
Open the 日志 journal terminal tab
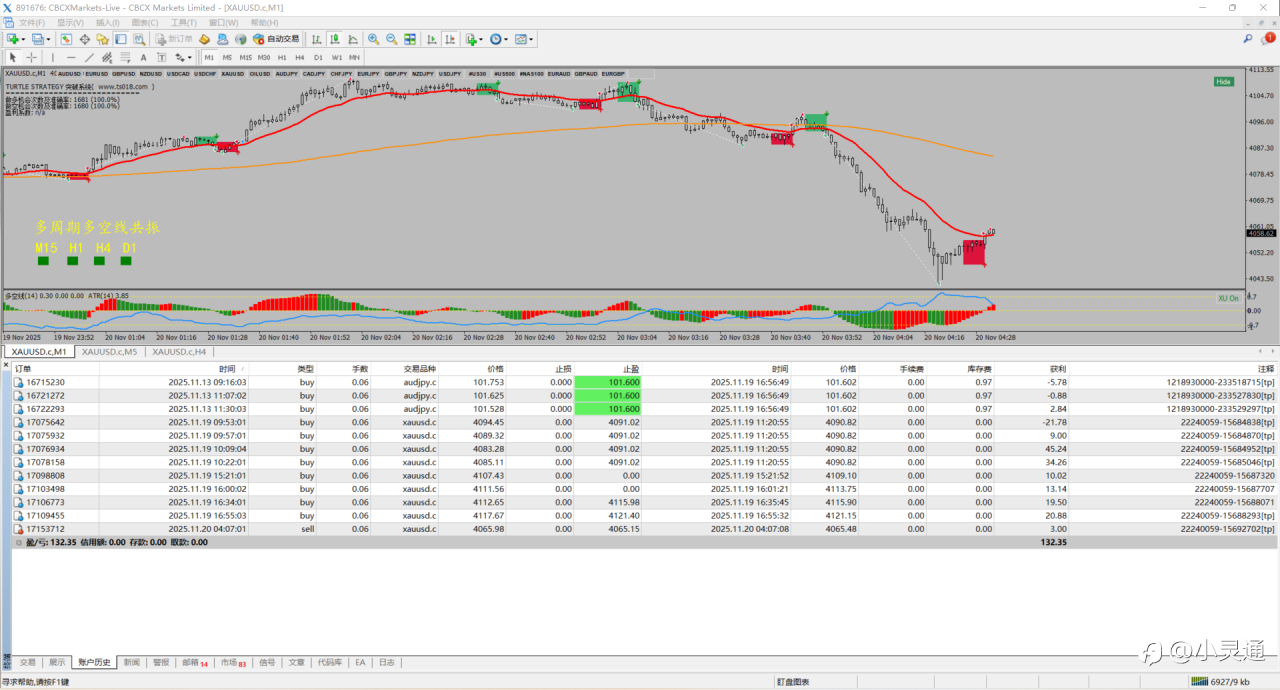click(x=386, y=662)
